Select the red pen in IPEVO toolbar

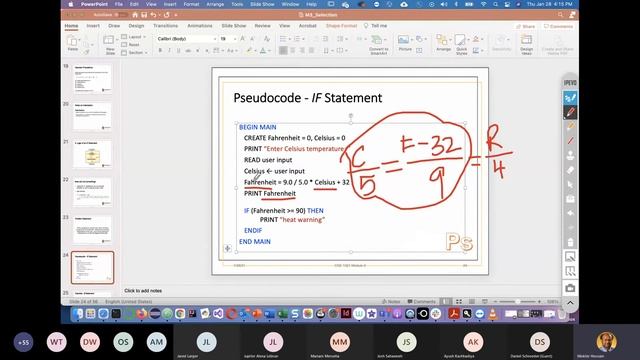570,112
